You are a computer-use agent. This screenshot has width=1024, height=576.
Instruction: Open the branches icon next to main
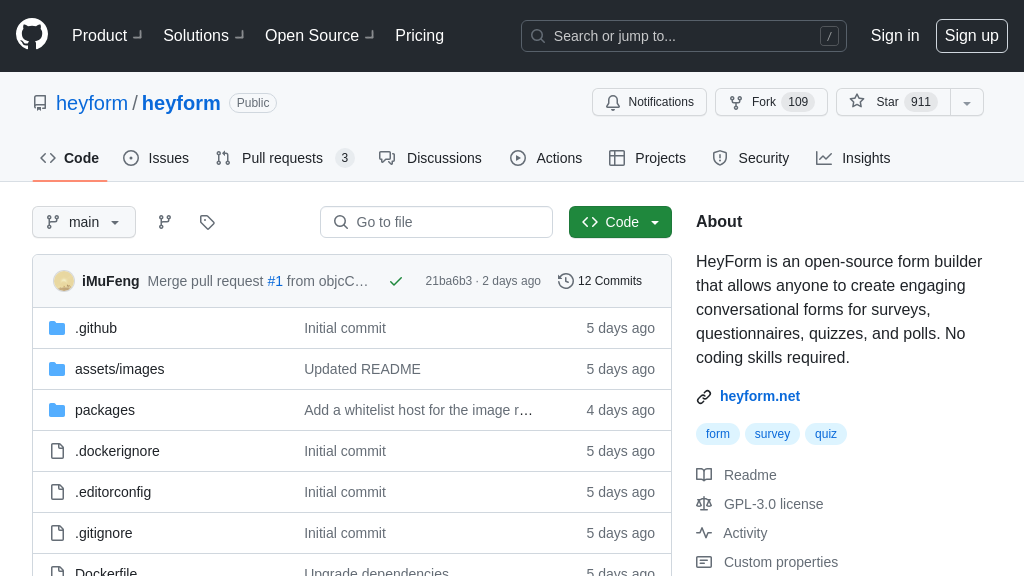(165, 222)
